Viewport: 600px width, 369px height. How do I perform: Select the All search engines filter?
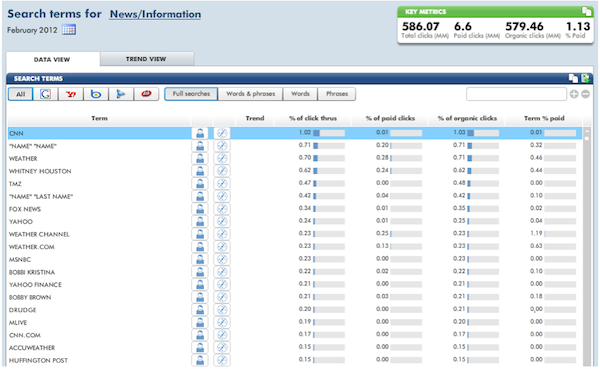[21, 94]
